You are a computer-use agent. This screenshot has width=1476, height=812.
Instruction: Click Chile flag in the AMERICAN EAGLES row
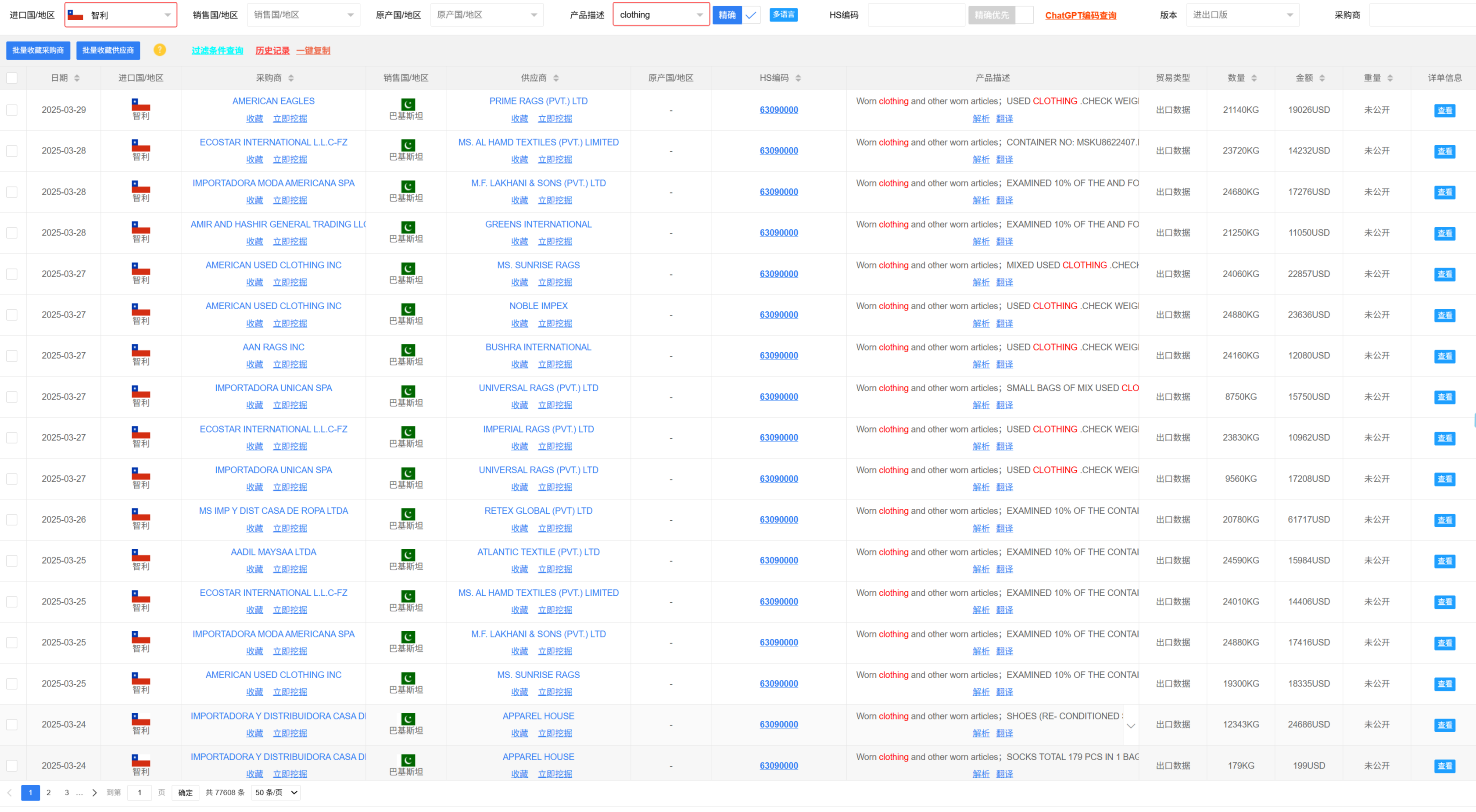[141, 104]
